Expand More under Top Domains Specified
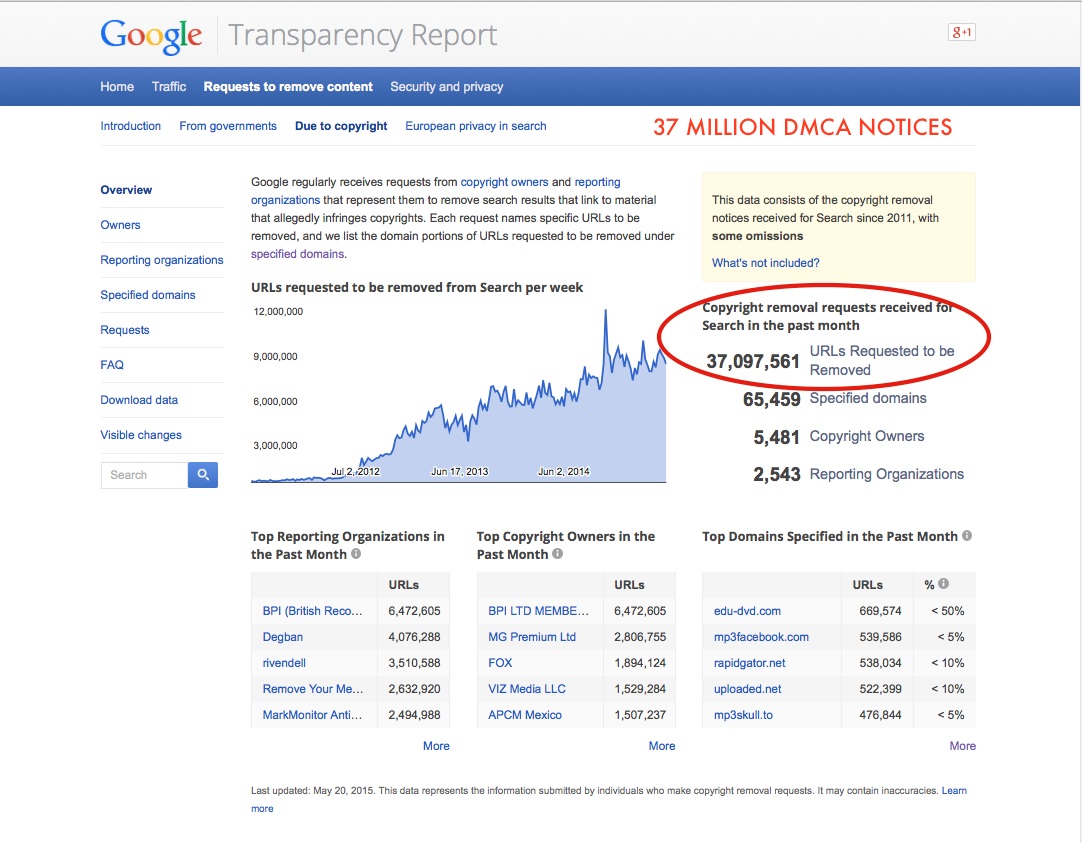Image resolution: width=1082 pixels, height=843 pixels. pos(962,746)
